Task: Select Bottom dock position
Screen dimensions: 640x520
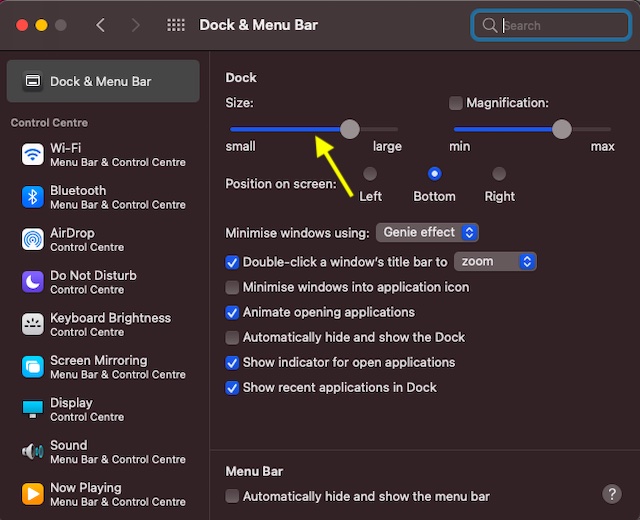Action: point(434,174)
